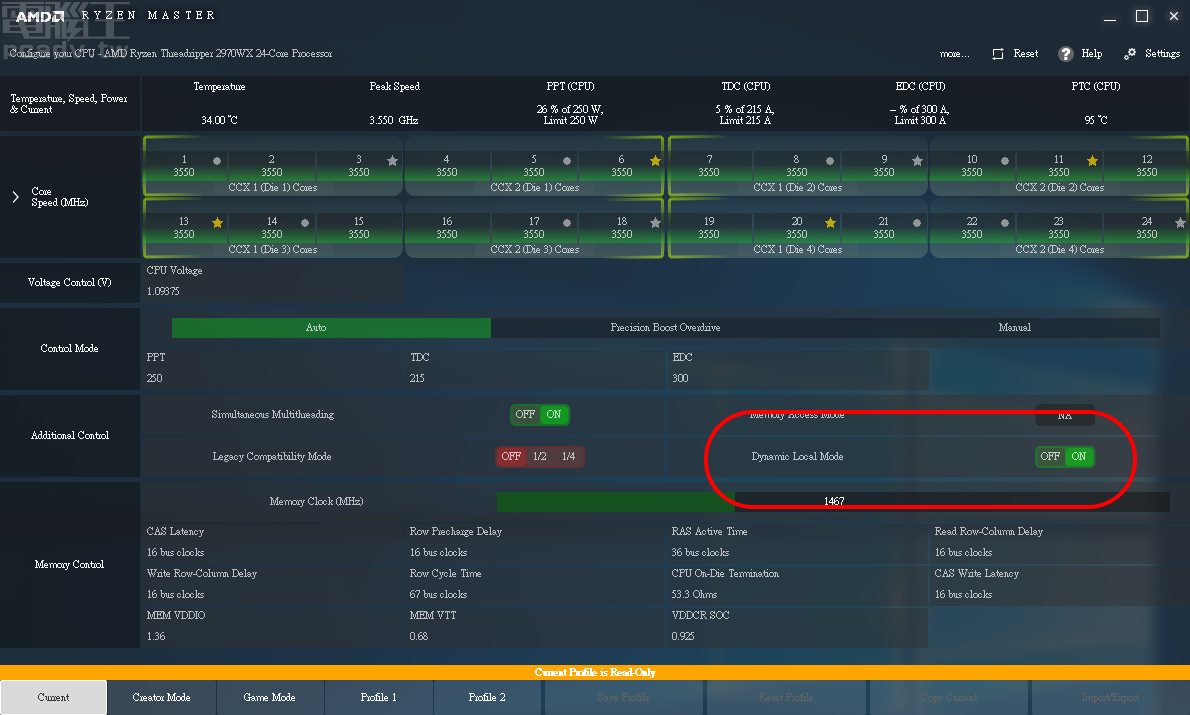1190x715 pixels.
Task: Click the dot marker on core 5
Action: click(x=567, y=161)
